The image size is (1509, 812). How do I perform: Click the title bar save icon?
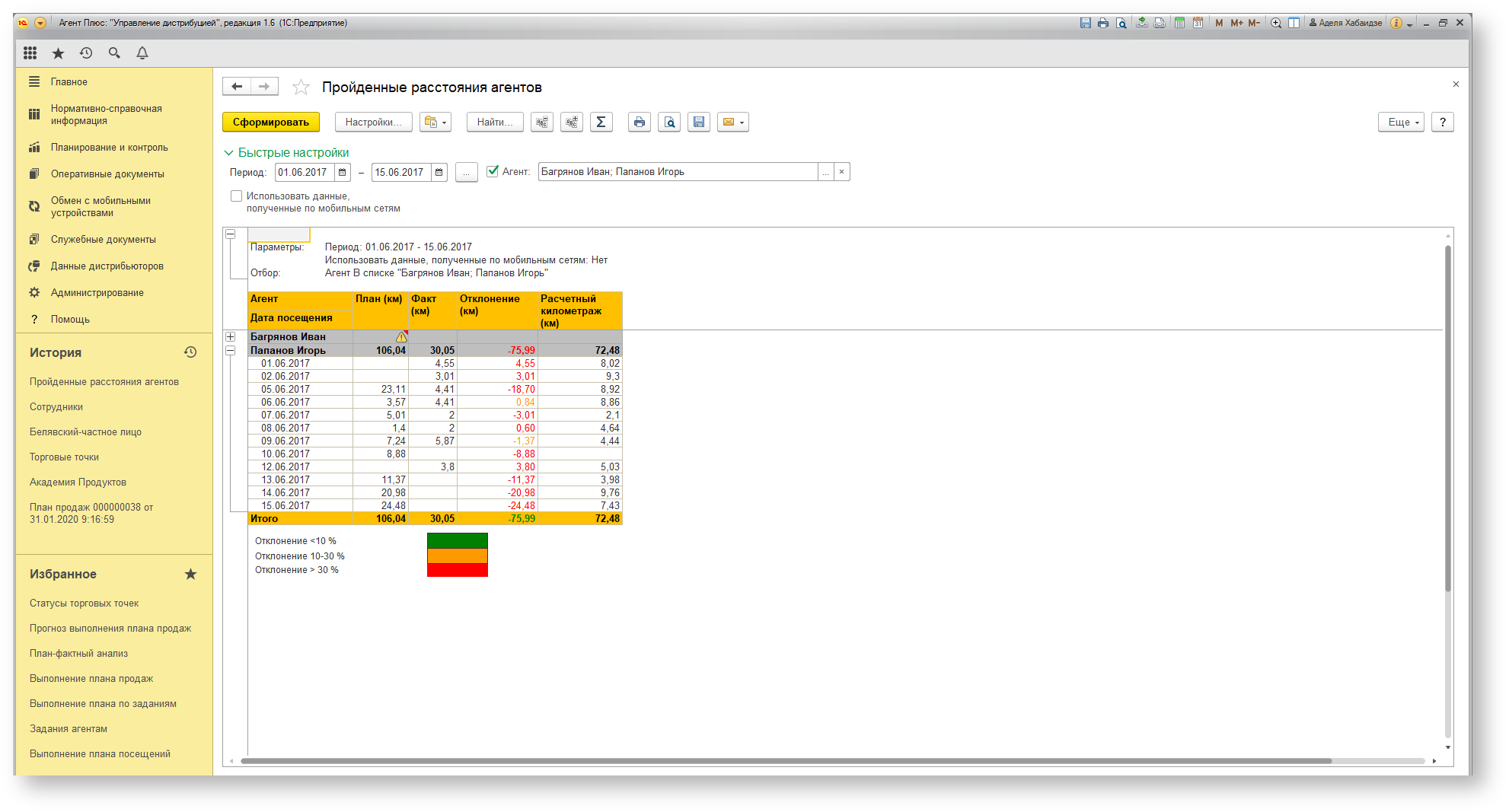point(1086,23)
